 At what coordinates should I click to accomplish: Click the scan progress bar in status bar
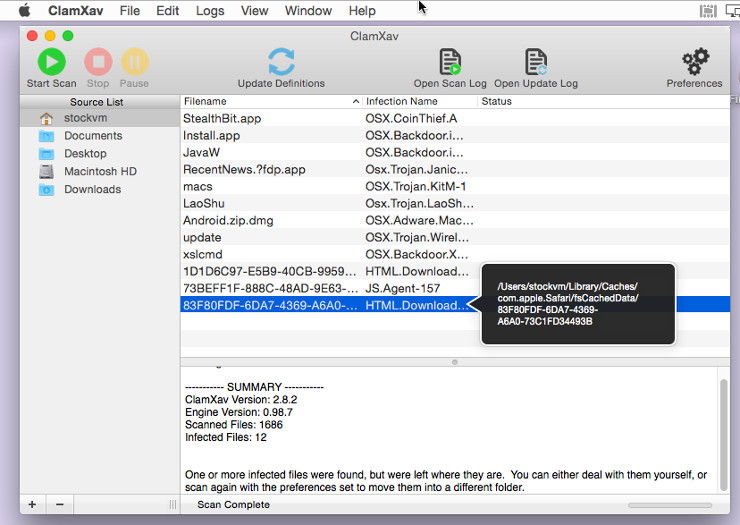(670, 505)
